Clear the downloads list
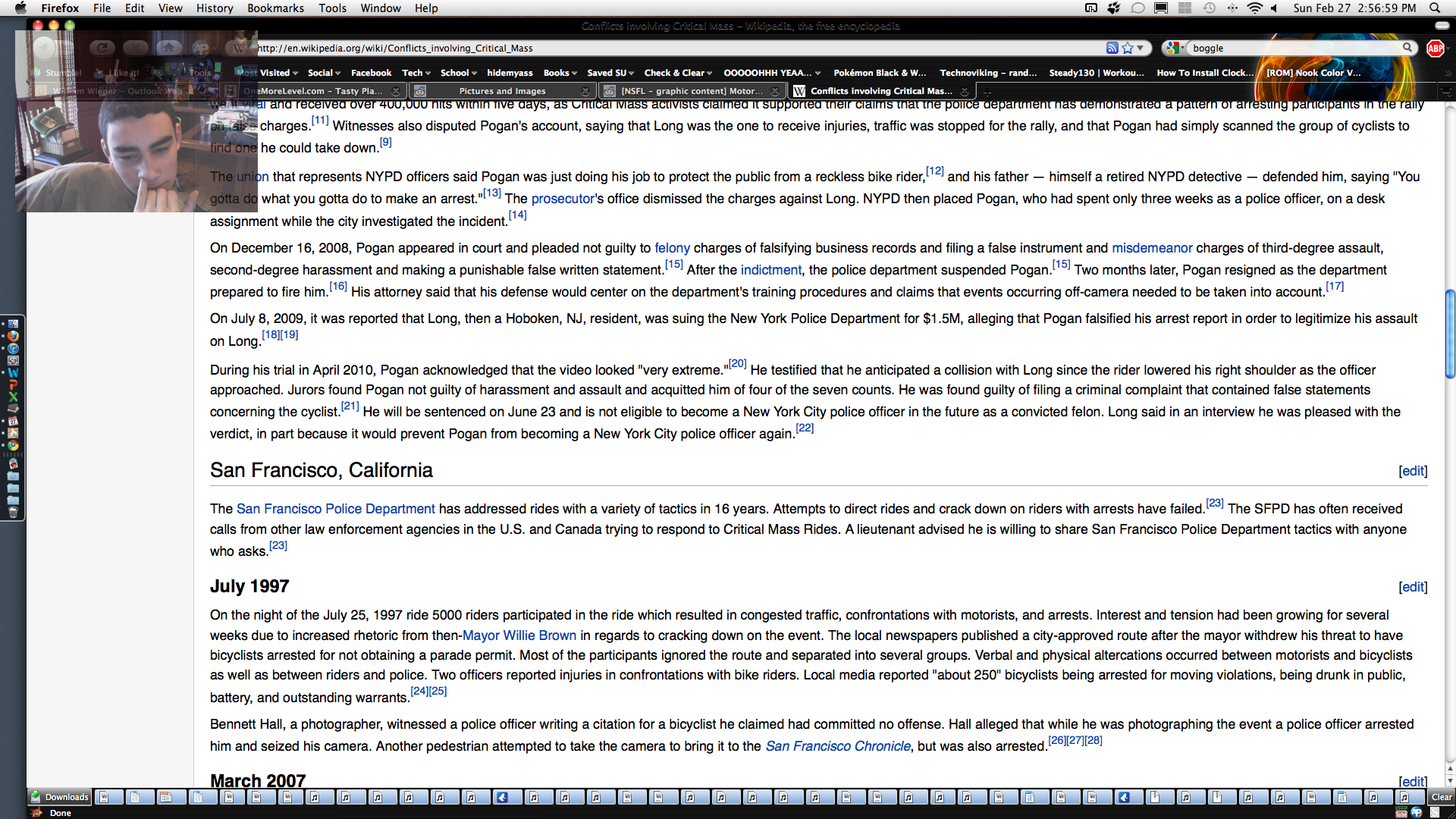Image resolution: width=1456 pixels, height=819 pixels. pyautogui.click(x=1441, y=797)
